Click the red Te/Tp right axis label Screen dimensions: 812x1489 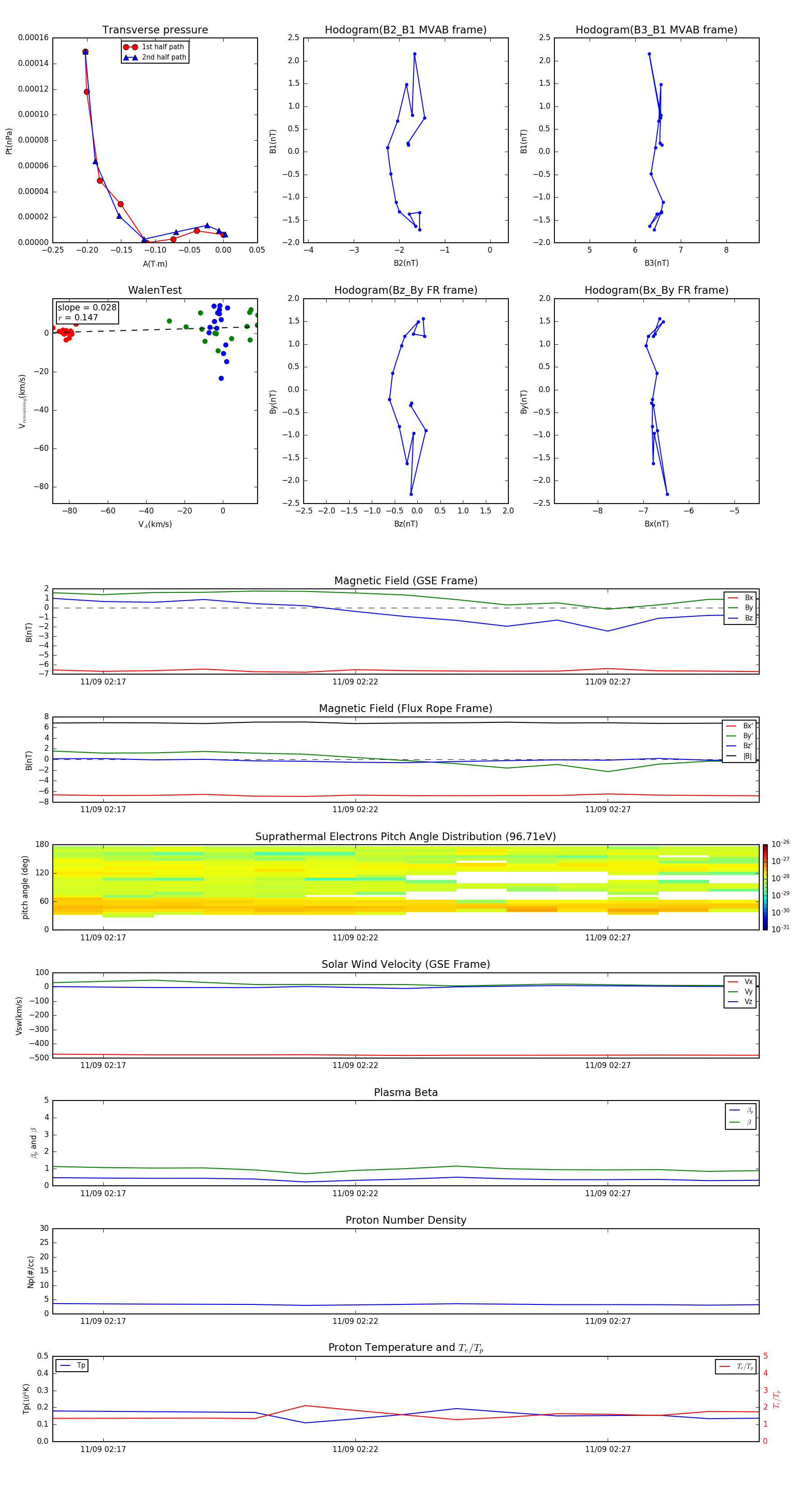777,1399
